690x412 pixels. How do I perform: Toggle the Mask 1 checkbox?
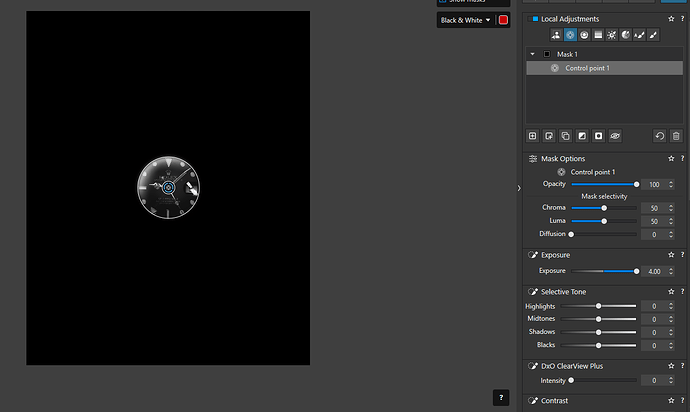coord(547,54)
